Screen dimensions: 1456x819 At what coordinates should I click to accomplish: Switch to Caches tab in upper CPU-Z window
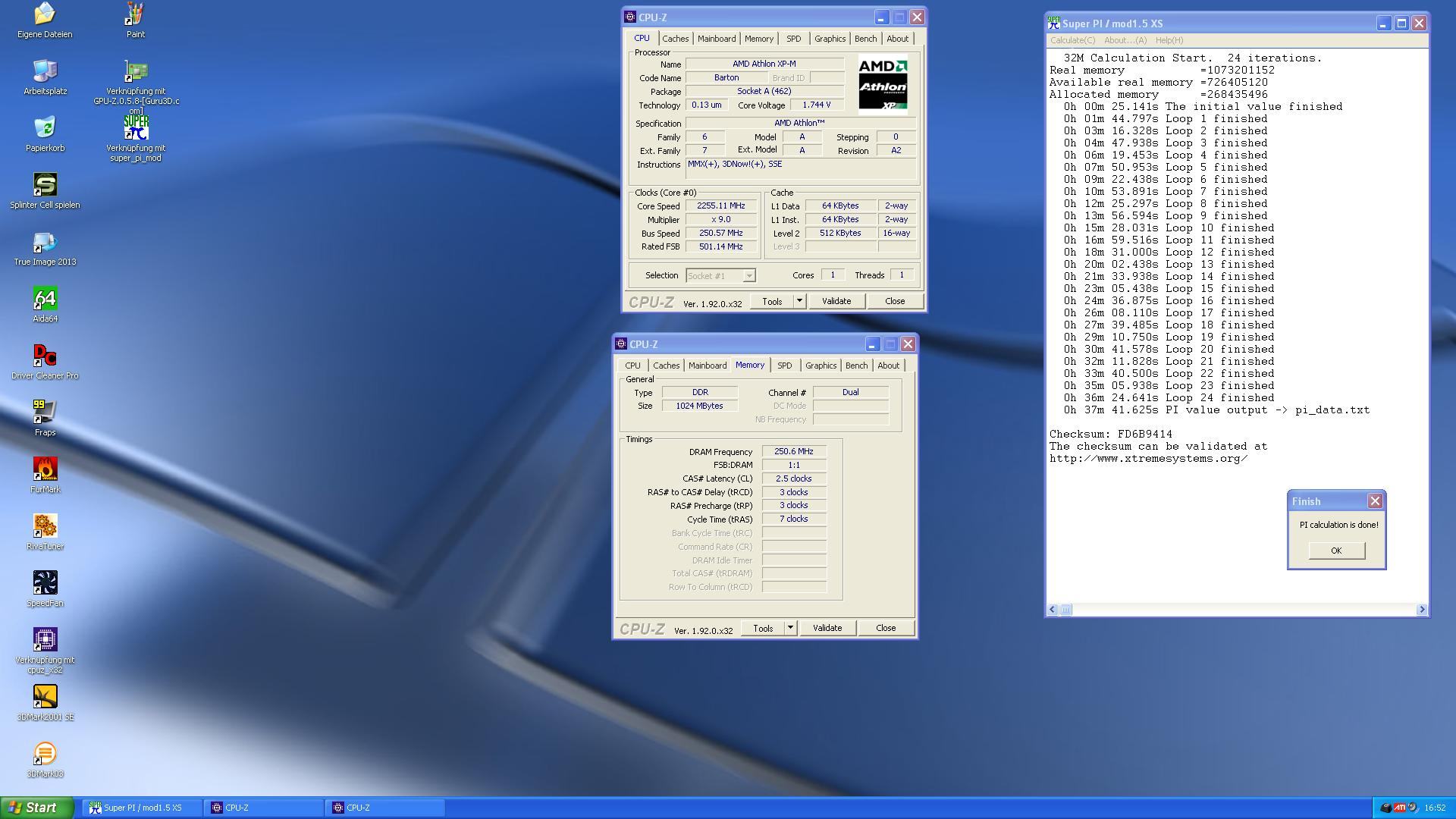point(675,39)
